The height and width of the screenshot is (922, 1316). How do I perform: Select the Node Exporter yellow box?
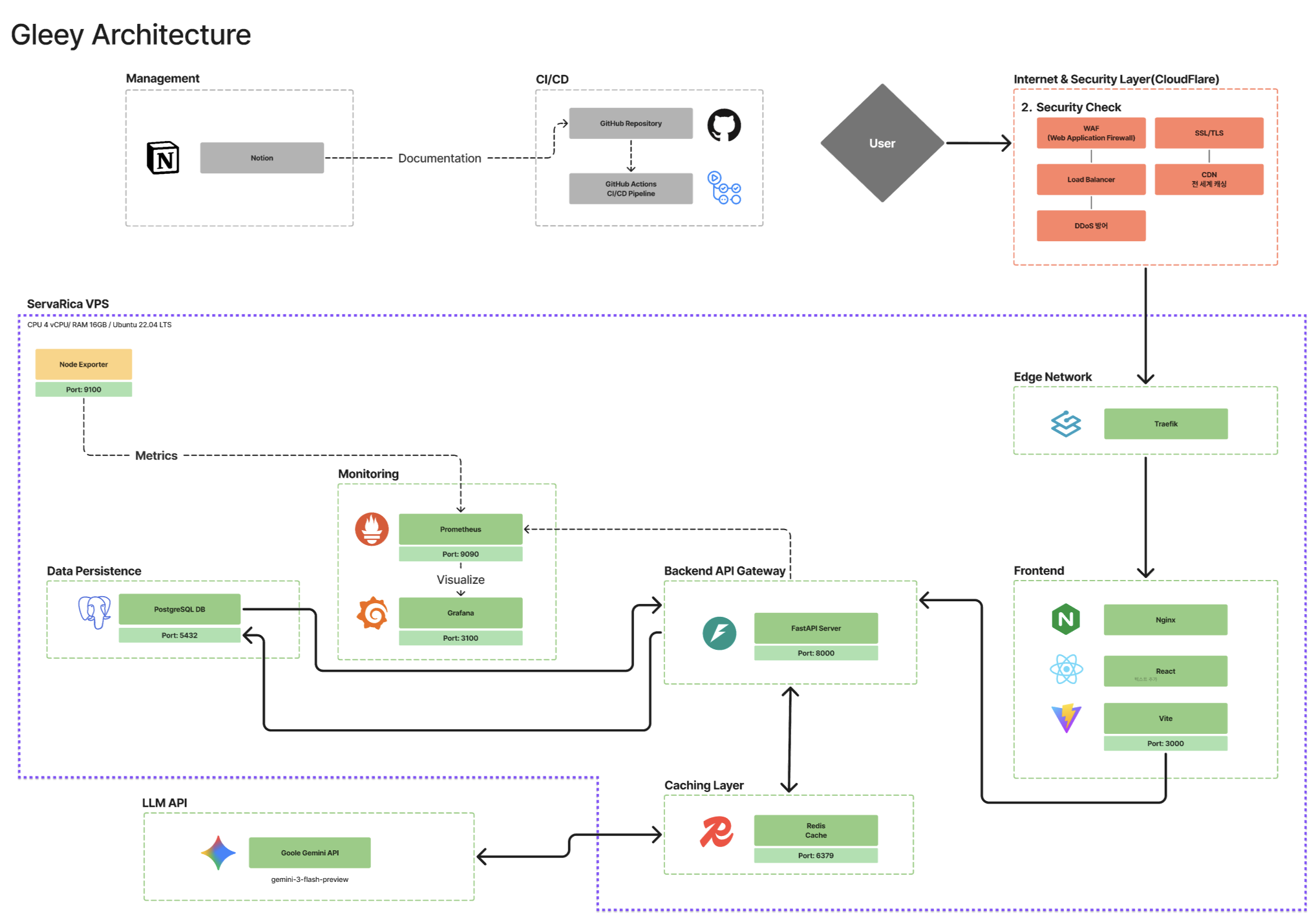coord(83,364)
